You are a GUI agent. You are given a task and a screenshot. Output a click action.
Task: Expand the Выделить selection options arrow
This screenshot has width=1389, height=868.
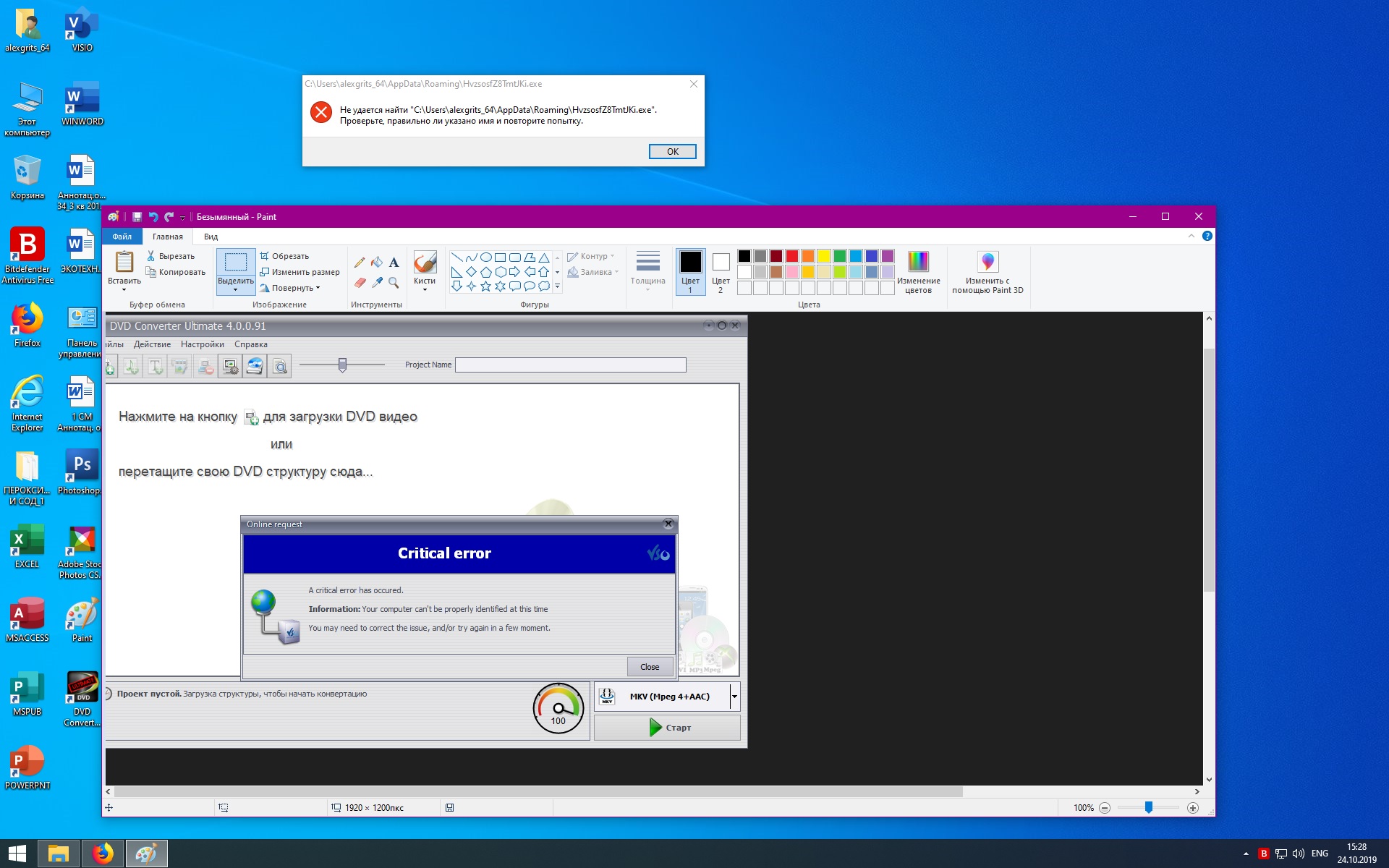click(x=236, y=290)
